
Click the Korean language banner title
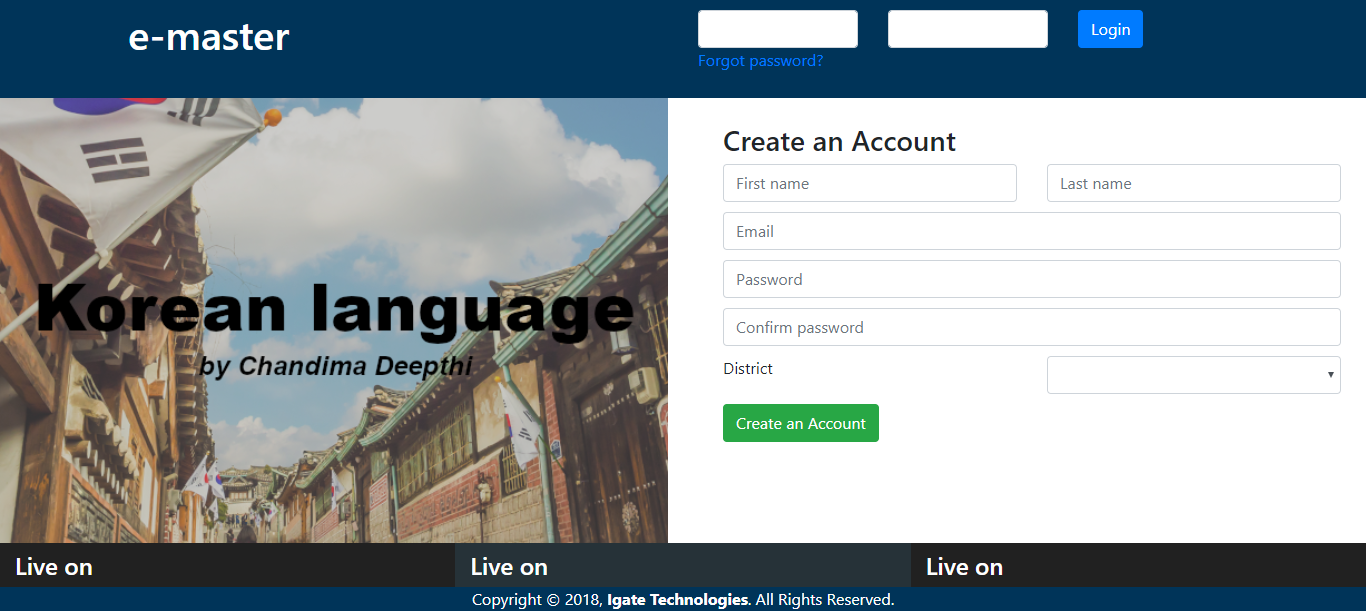point(335,308)
